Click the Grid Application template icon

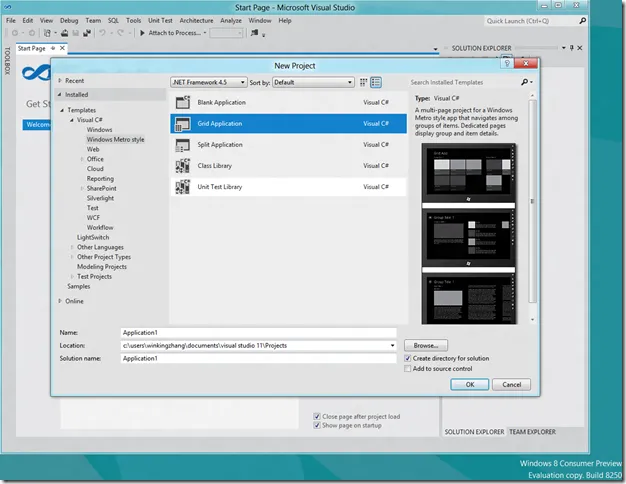[x=182, y=123]
